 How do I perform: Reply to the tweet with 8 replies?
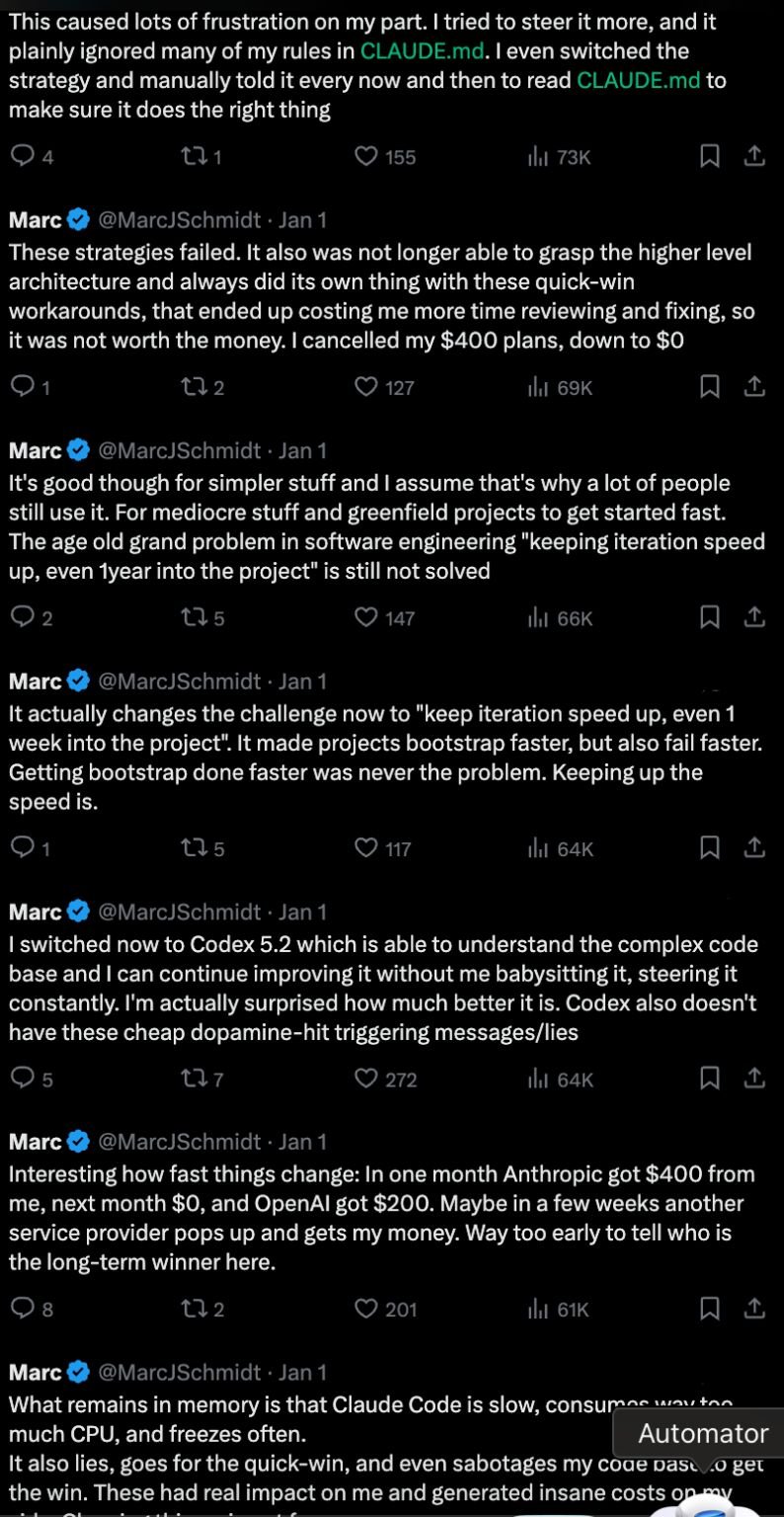pyautogui.click(x=22, y=1309)
